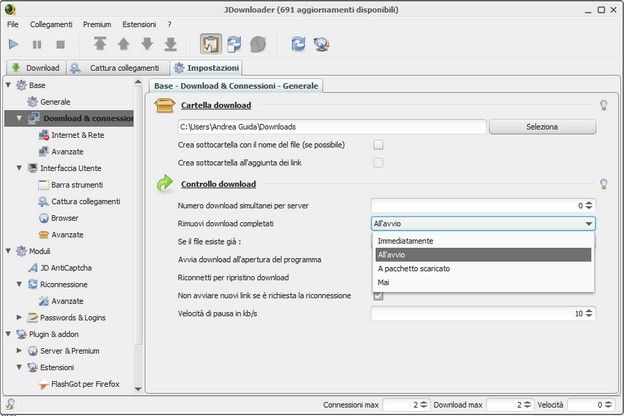Choose A pacchetto scaricato option
Screen dimensions: 624x416
click(x=483, y=269)
